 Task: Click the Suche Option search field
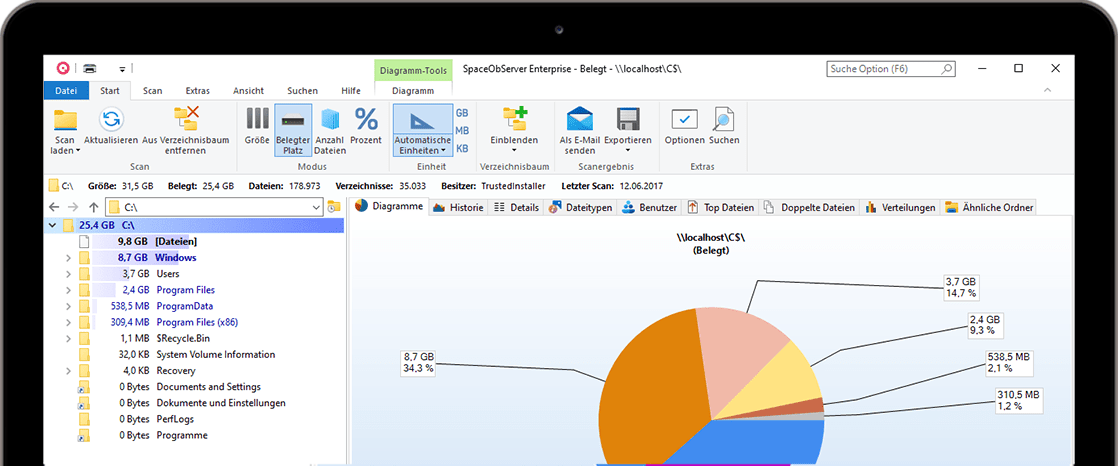point(891,69)
